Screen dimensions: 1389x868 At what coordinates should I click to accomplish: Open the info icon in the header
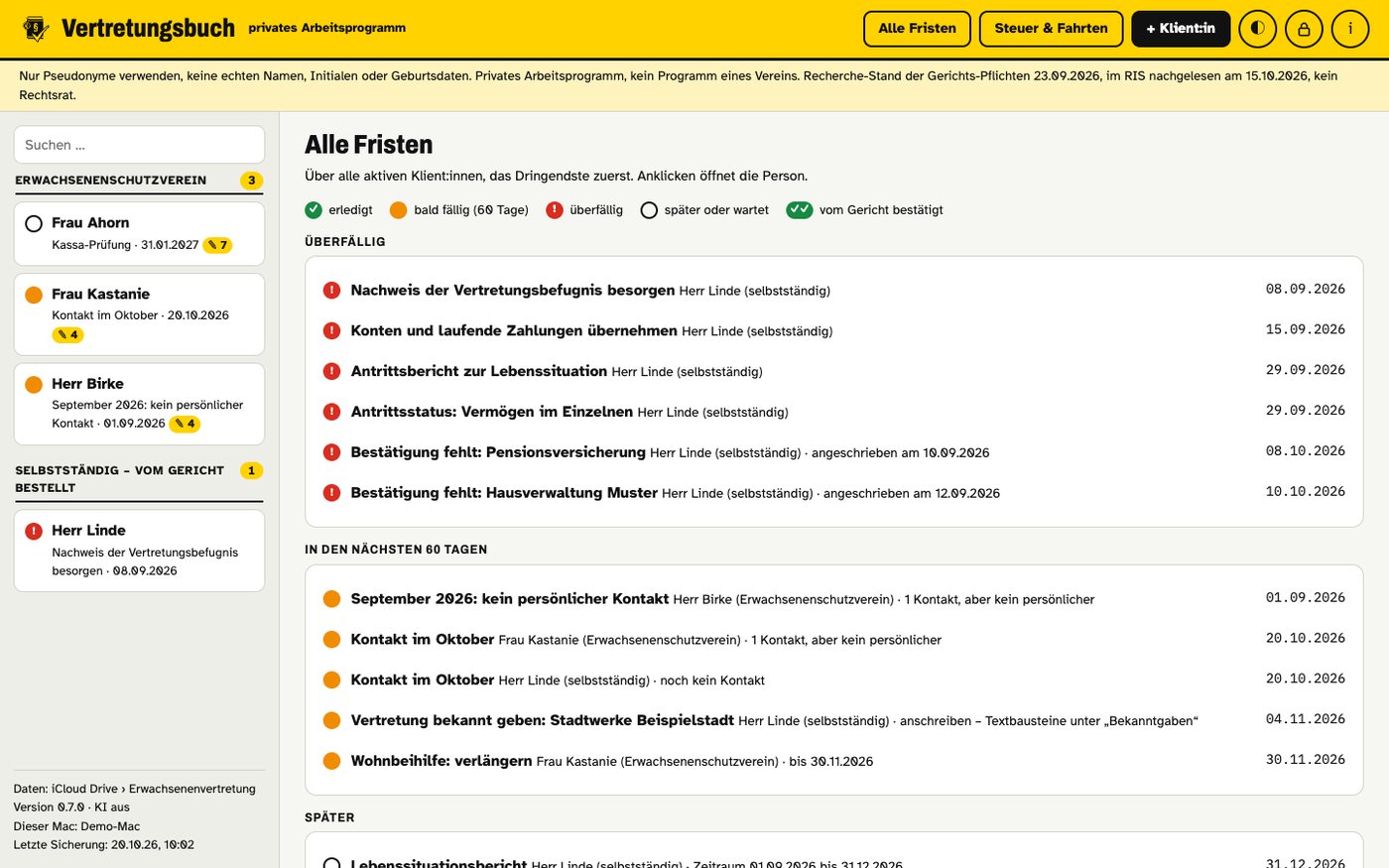click(1349, 29)
